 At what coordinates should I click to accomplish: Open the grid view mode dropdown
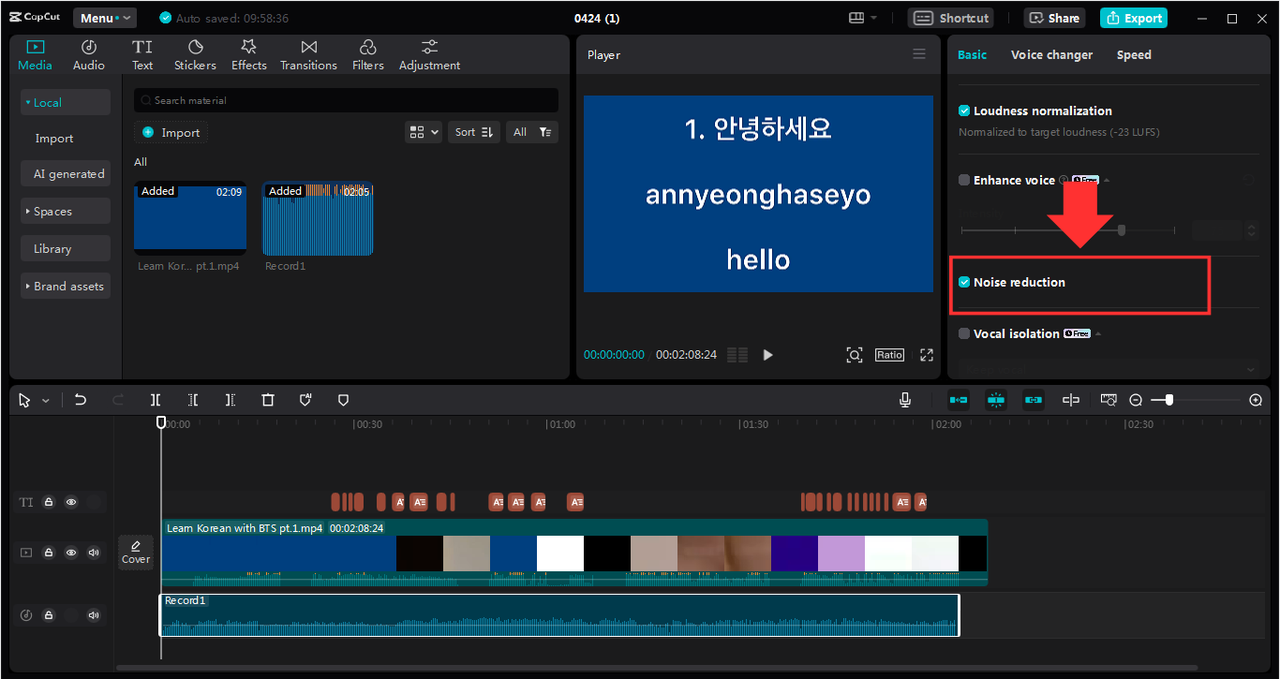tap(424, 132)
